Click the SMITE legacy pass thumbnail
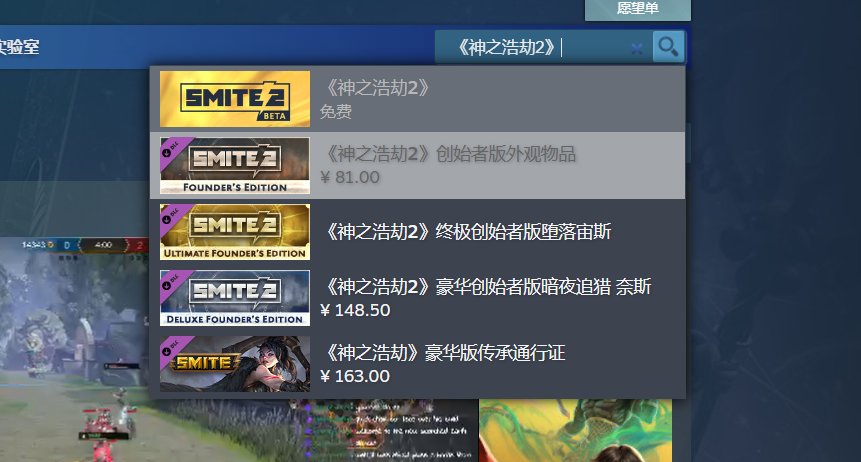The height and width of the screenshot is (462, 861). pyautogui.click(x=235, y=364)
